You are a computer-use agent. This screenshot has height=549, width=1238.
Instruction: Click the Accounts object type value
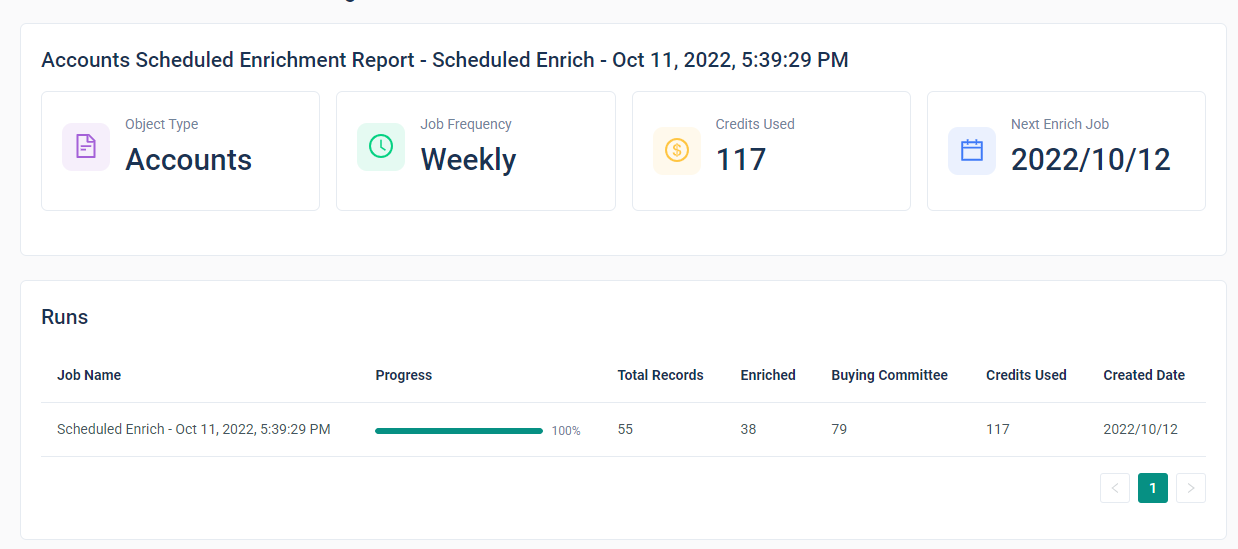click(x=188, y=160)
